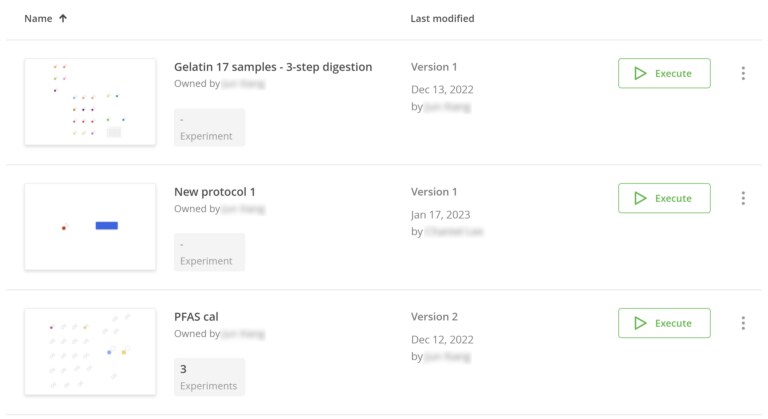
Task: Open more options for New protocol 1
Action: coord(743,198)
